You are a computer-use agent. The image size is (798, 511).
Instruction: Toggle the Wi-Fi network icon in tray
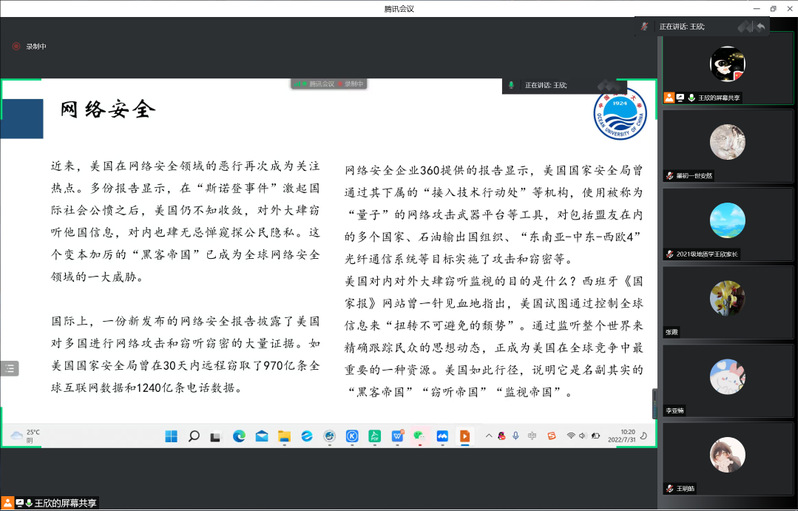[571, 436]
